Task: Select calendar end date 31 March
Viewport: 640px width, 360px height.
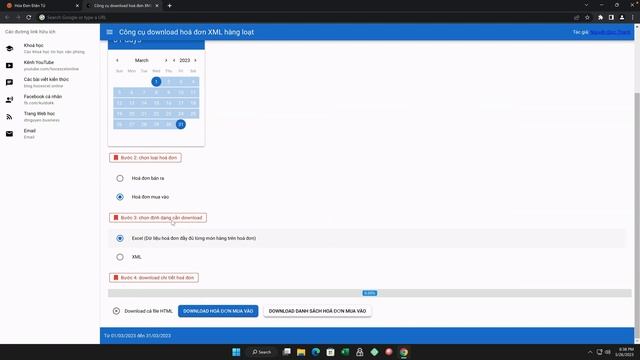Action: coord(181,124)
